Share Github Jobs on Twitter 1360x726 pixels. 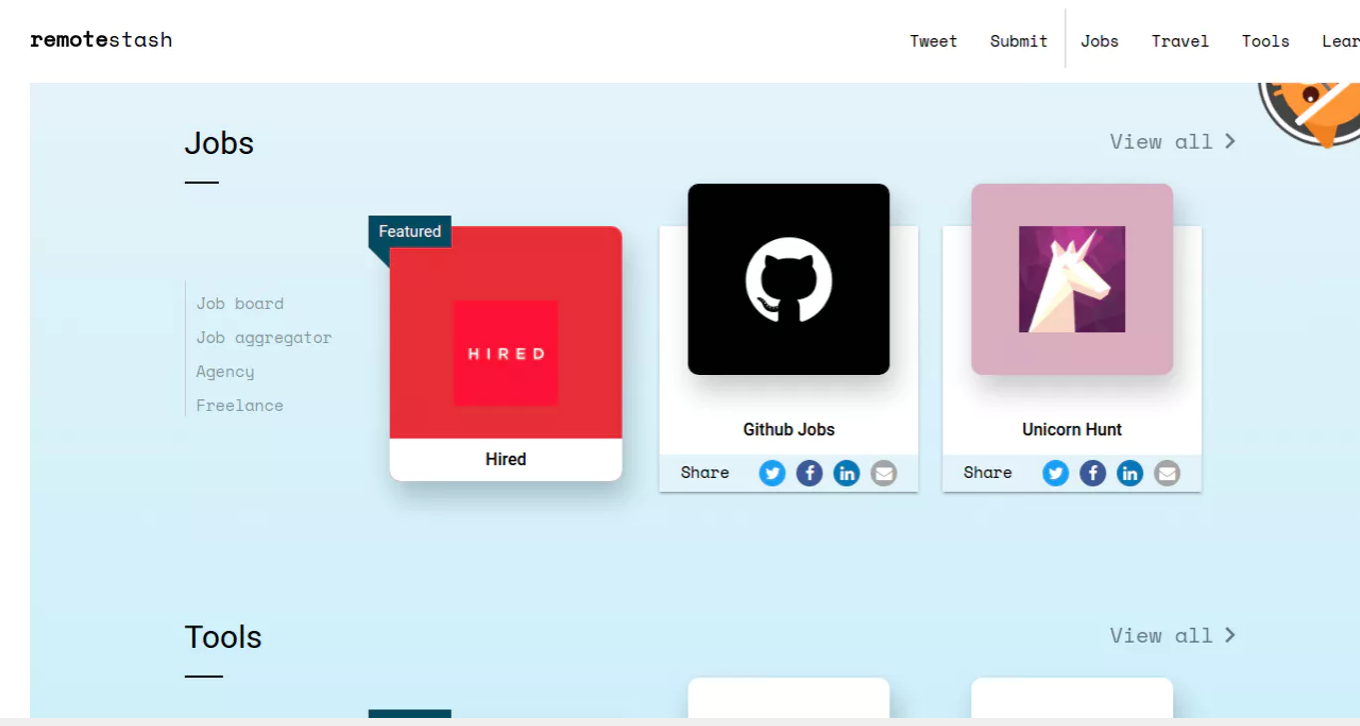(x=772, y=473)
